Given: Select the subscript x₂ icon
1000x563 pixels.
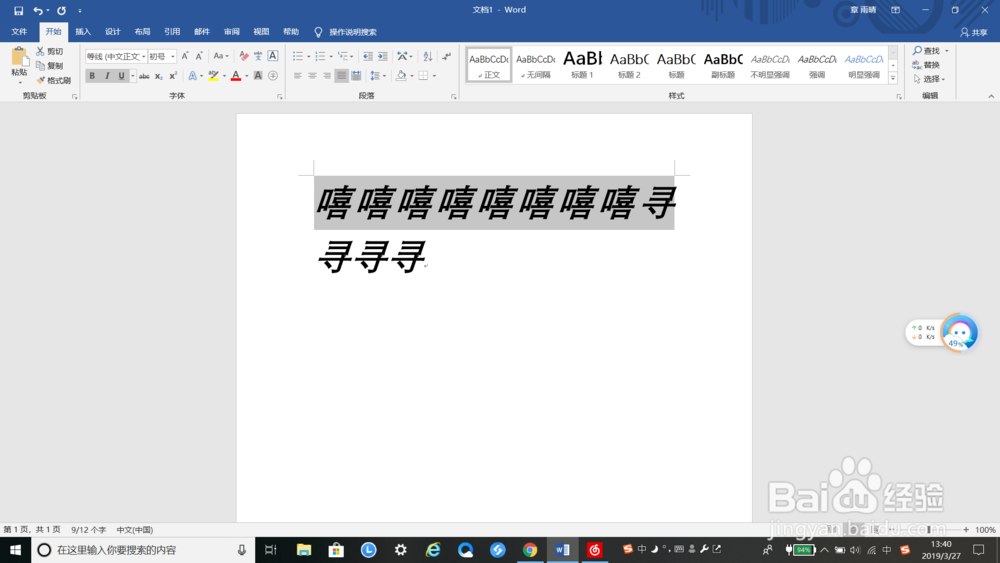Looking at the screenshot, I should pyautogui.click(x=159, y=76).
